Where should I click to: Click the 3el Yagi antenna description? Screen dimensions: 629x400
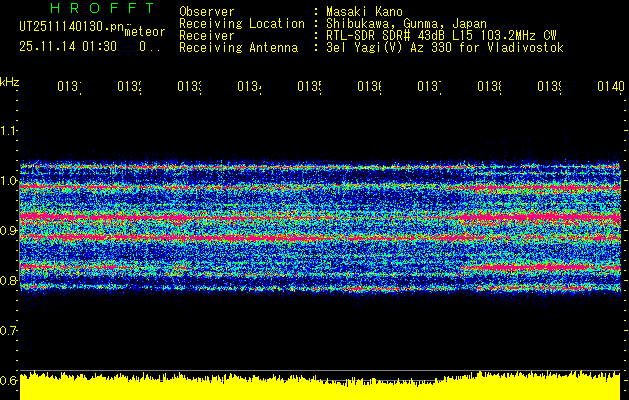tap(445, 48)
